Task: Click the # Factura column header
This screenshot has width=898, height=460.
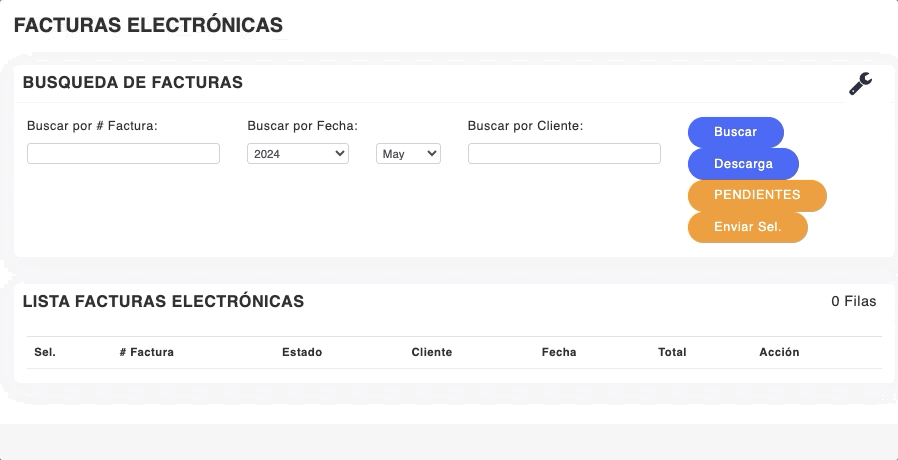Action: click(x=146, y=352)
